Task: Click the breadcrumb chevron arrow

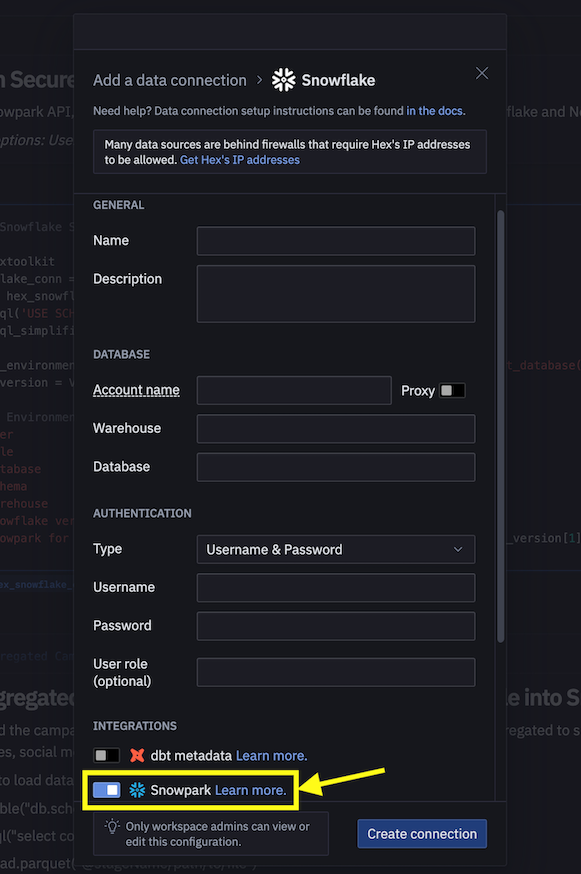Action: [259, 80]
